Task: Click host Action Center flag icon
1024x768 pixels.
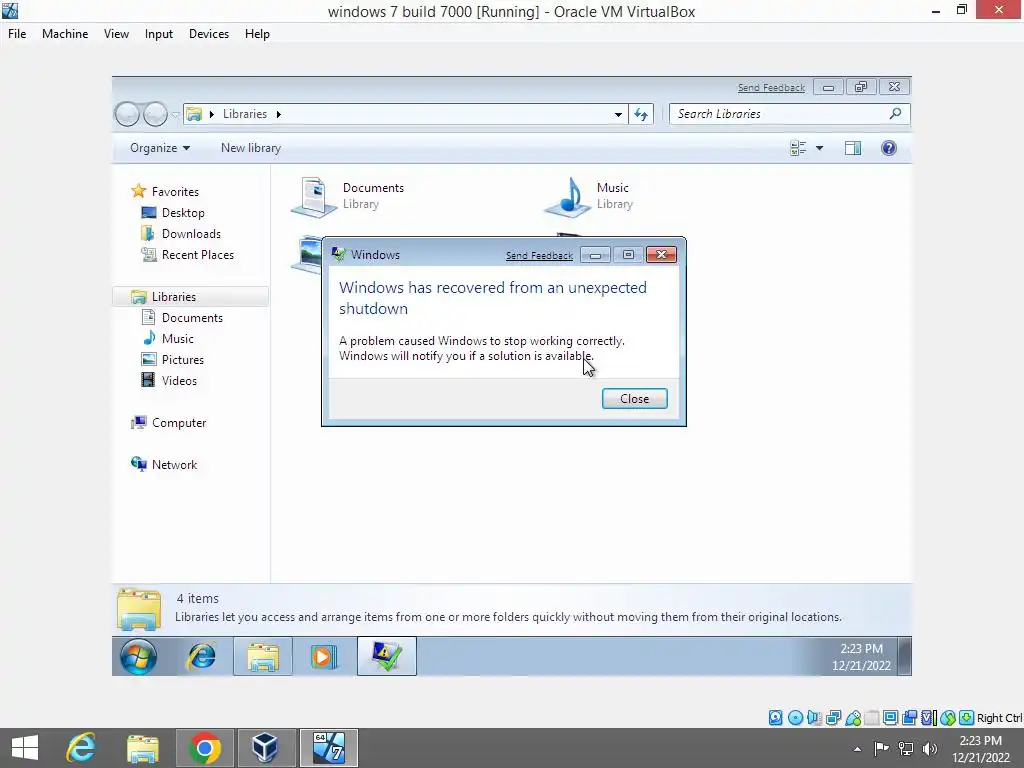Action: pos(881,749)
